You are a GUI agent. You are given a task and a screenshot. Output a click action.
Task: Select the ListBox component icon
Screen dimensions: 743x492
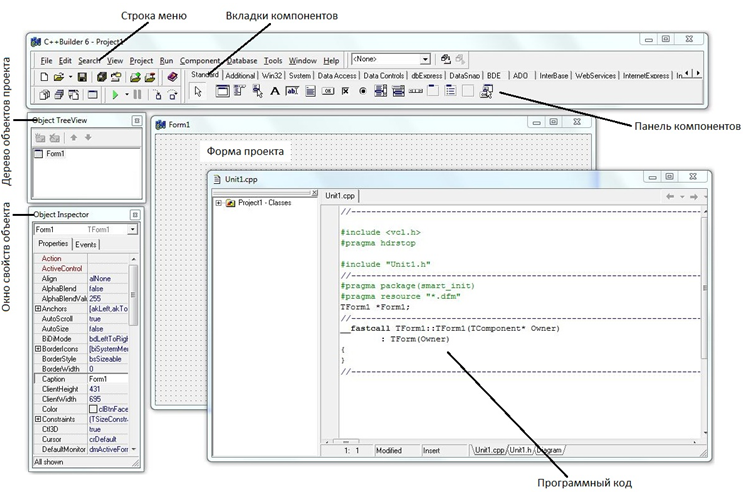381,91
